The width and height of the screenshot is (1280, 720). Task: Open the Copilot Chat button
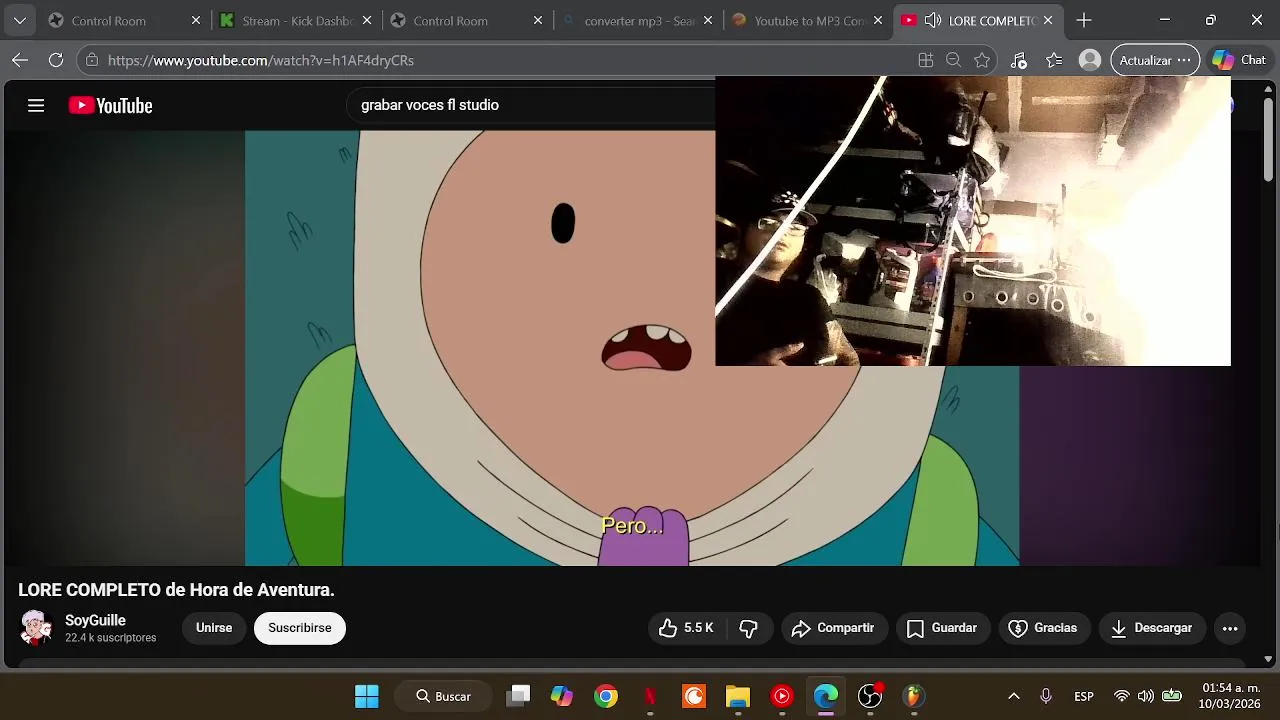1238,60
